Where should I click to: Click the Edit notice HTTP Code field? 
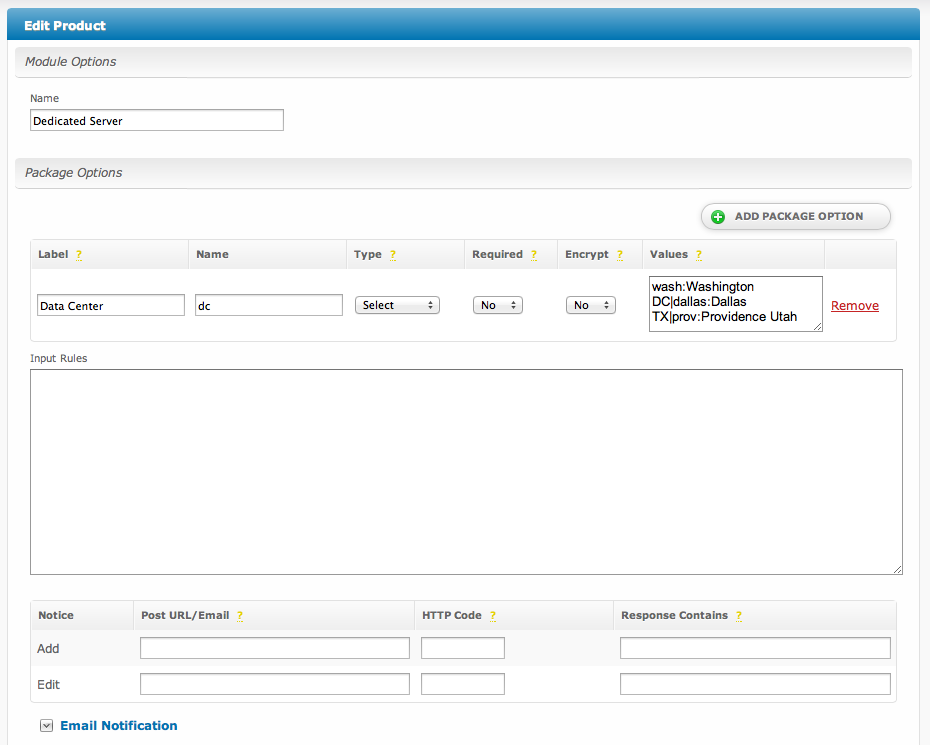pos(462,684)
